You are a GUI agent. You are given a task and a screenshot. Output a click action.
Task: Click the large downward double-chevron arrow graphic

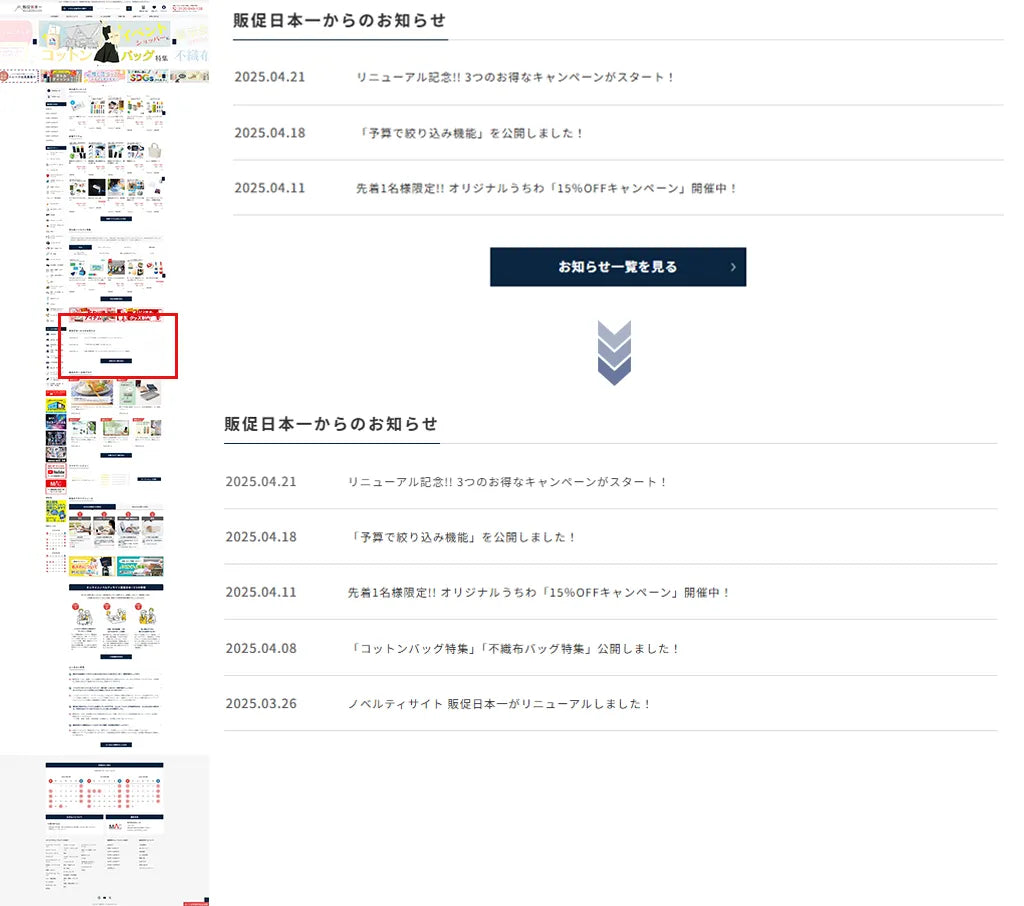614,353
